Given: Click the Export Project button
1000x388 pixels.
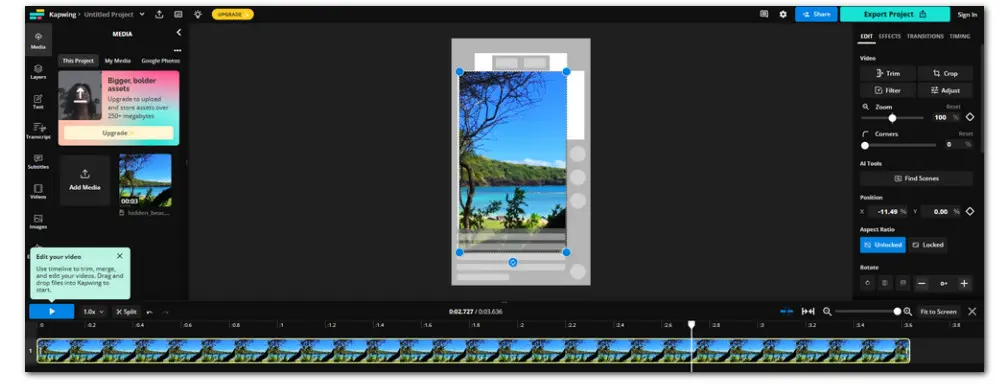Looking at the screenshot, I should coord(895,14).
